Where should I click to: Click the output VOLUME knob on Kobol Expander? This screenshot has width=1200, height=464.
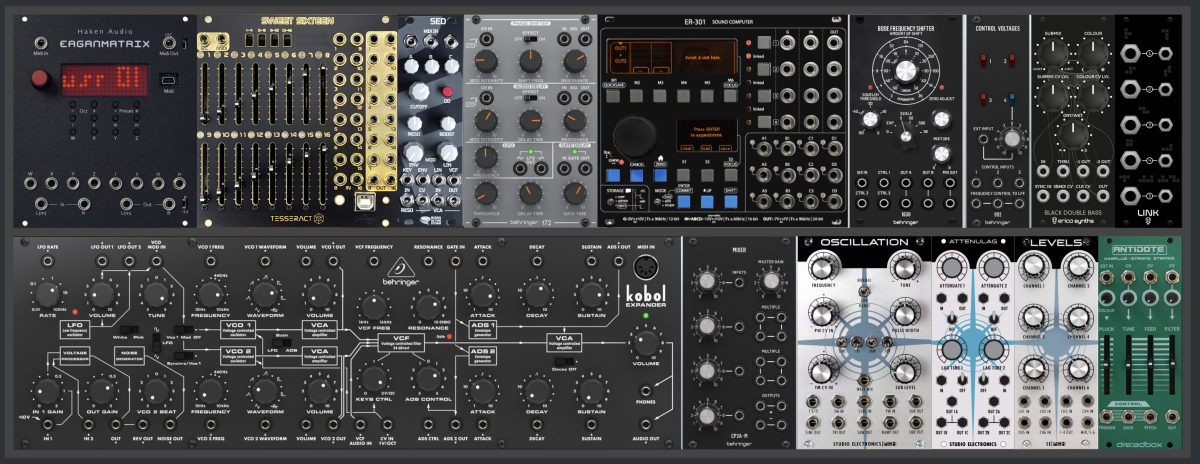pyautogui.click(x=644, y=344)
